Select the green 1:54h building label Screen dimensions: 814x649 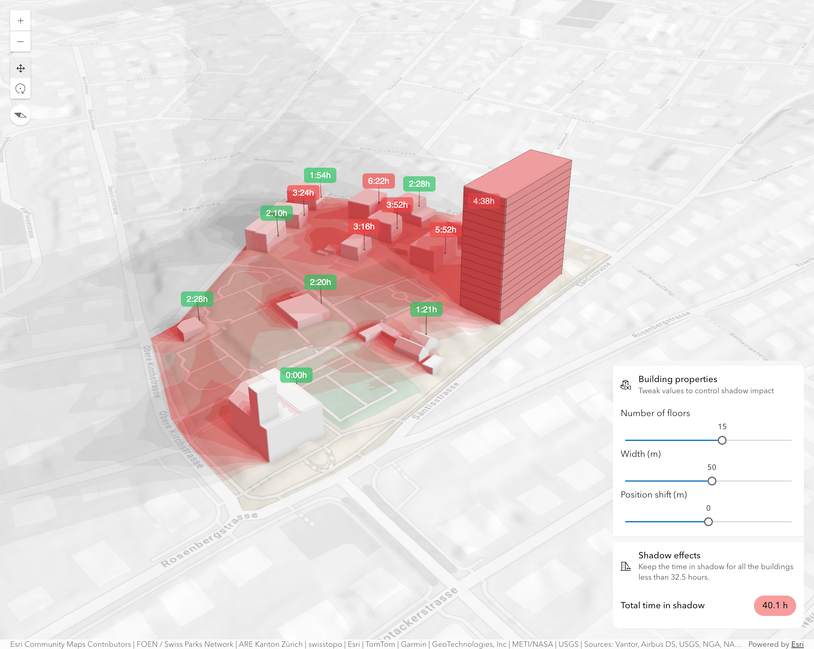[320, 175]
